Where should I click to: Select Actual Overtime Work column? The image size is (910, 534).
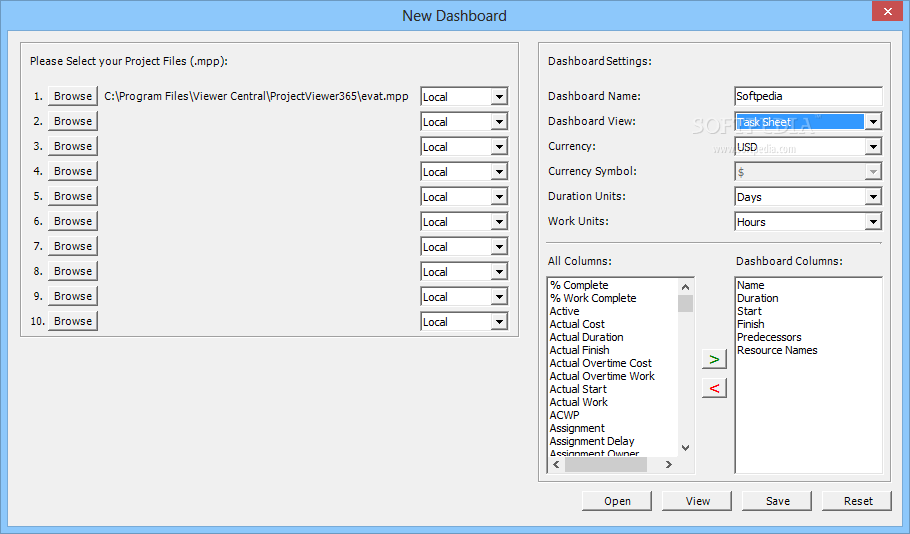pos(602,376)
